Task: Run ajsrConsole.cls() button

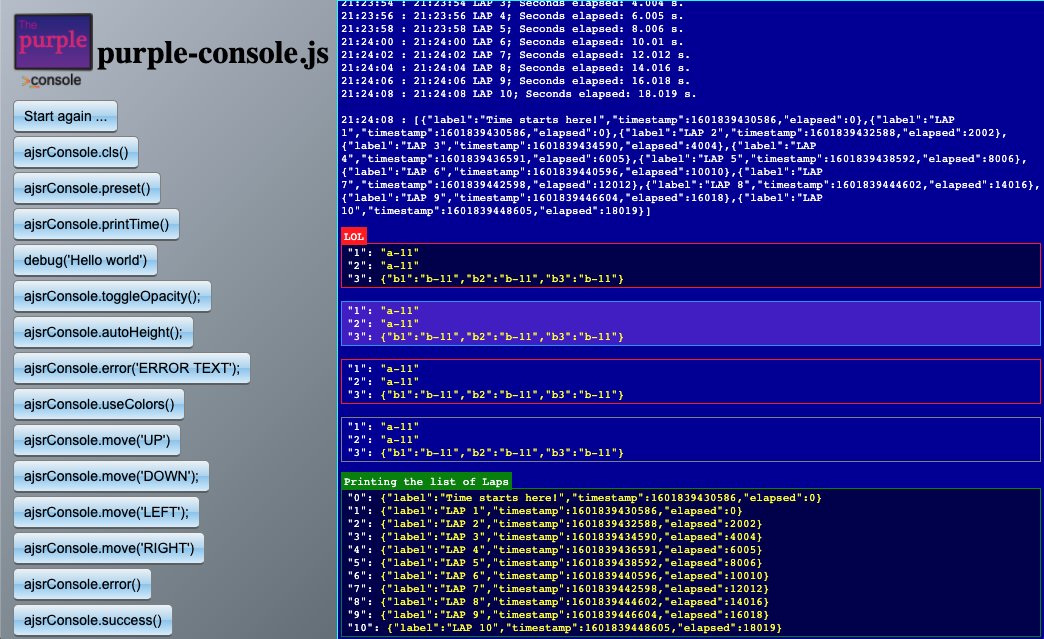Action: [x=77, y=153]
